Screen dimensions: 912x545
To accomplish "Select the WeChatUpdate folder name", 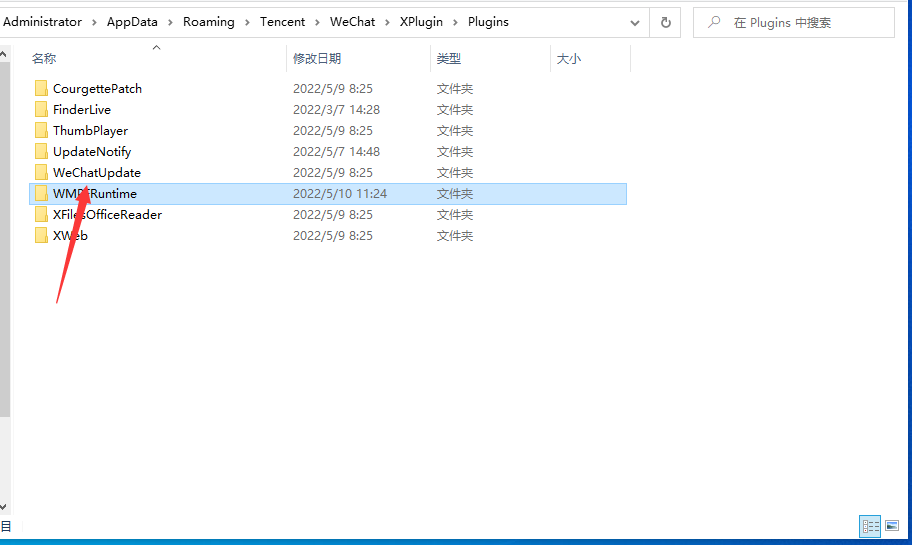I will (97, 172).
